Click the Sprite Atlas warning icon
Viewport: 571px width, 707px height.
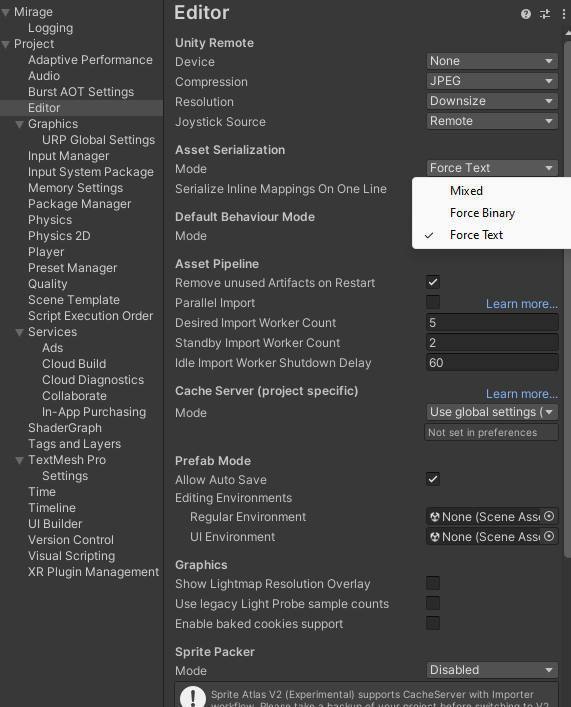tap(193, 696)
